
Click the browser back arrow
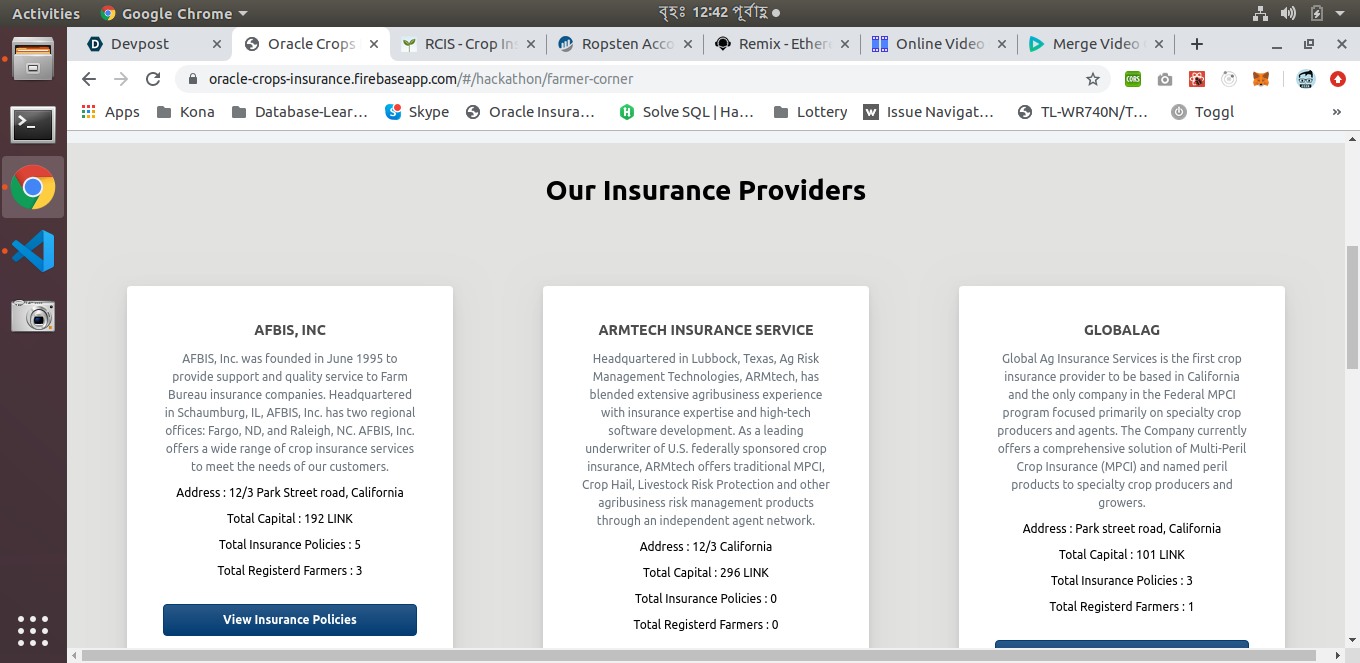tap(89, 79)
